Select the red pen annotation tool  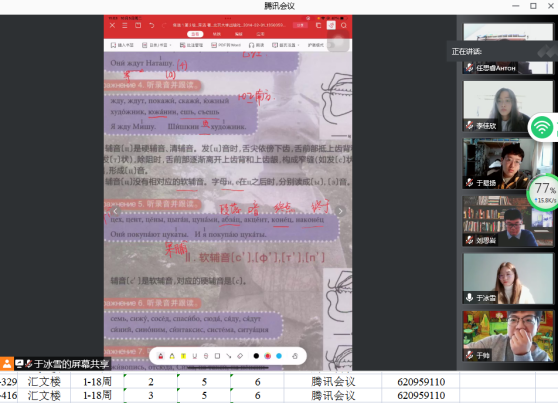pos(161,356)
